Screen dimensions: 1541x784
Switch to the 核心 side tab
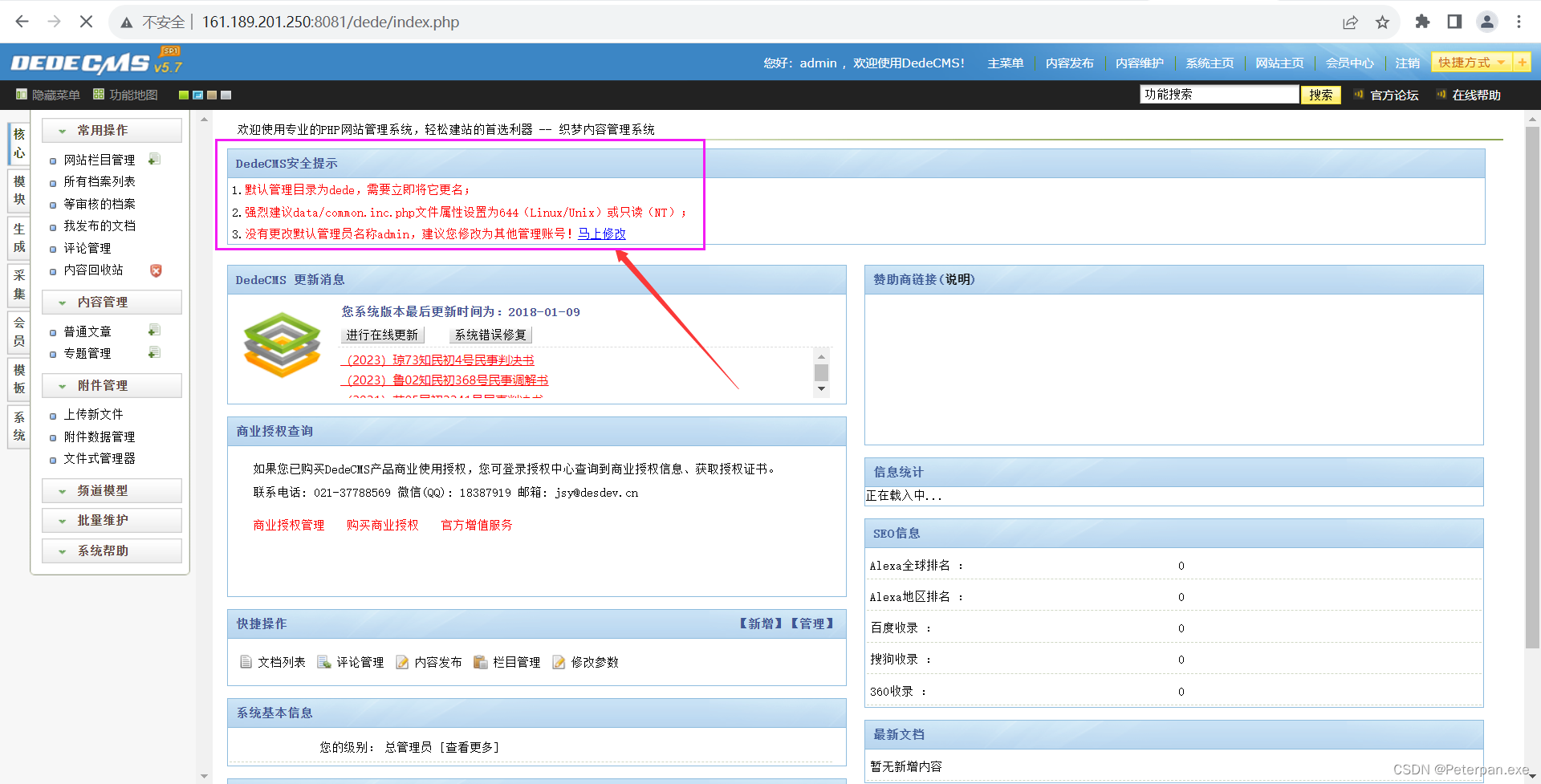19,144
